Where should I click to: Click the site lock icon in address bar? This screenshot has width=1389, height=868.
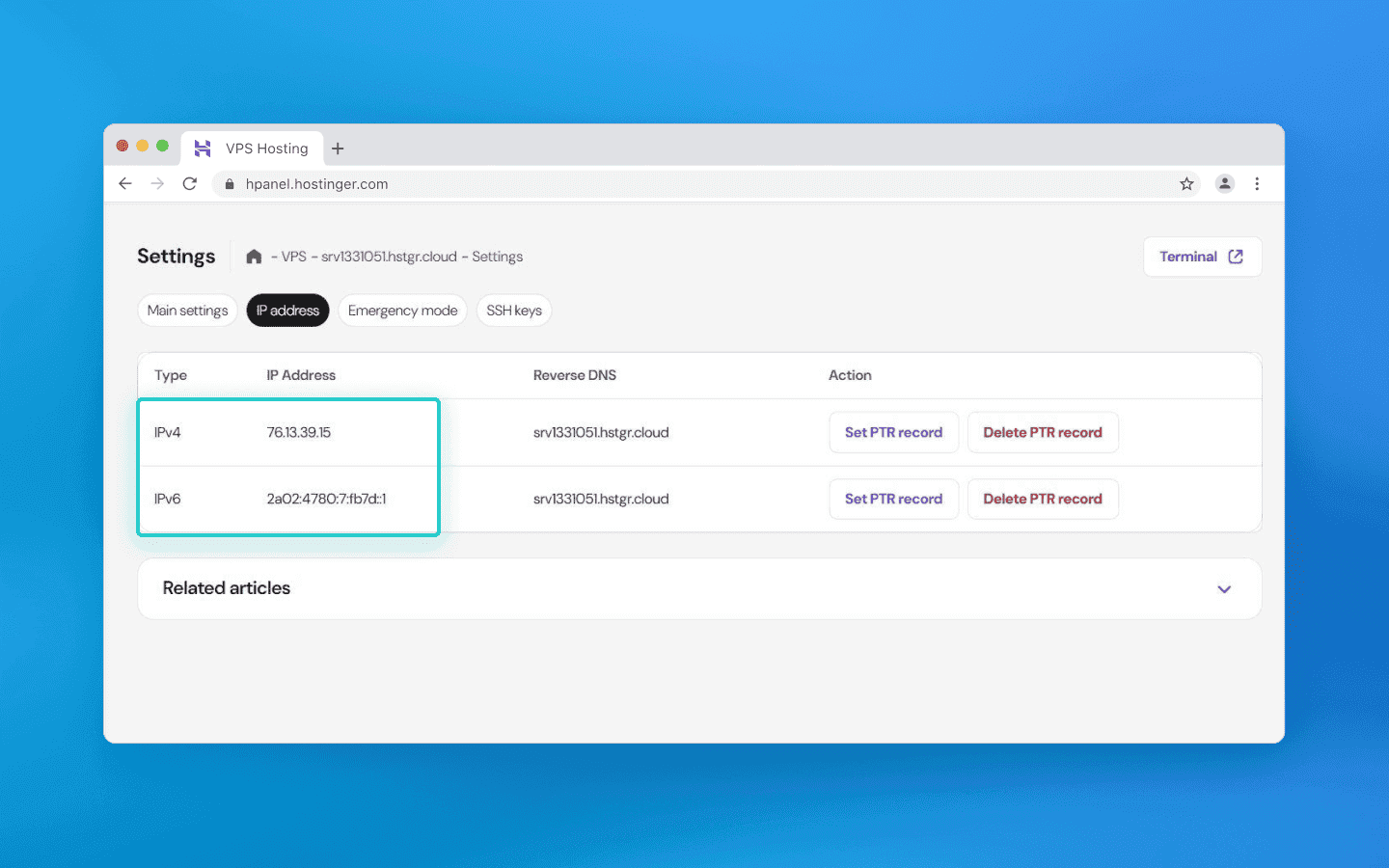coord(230,184)
